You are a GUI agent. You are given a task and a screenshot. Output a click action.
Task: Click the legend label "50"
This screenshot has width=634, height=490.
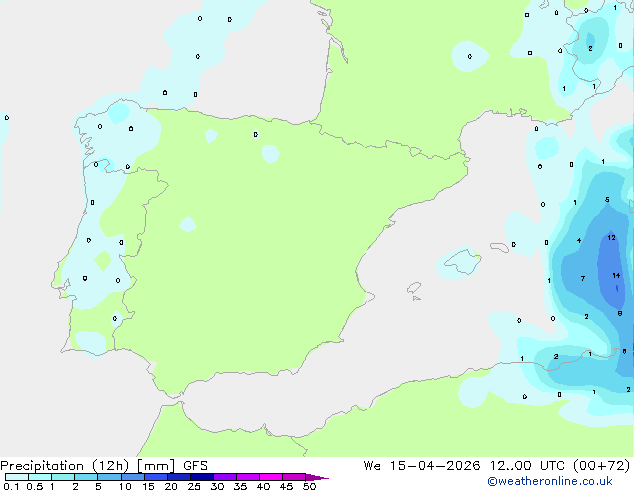coord(309,486)
